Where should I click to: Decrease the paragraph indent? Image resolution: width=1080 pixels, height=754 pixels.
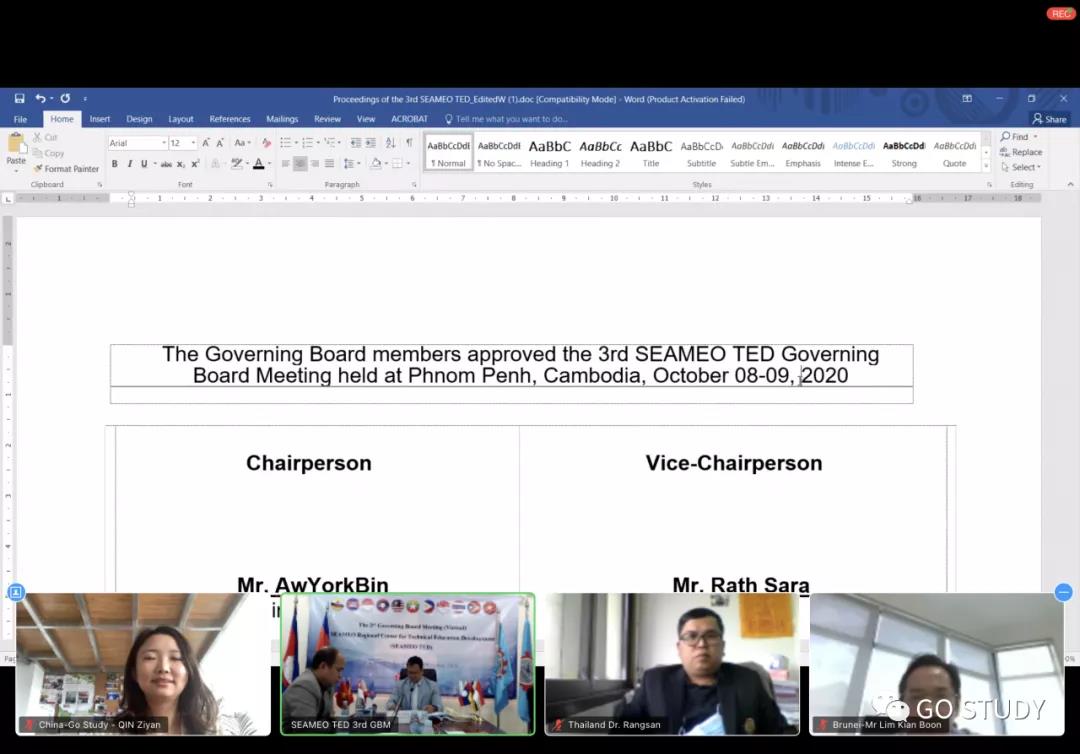(x=355, y=143)
